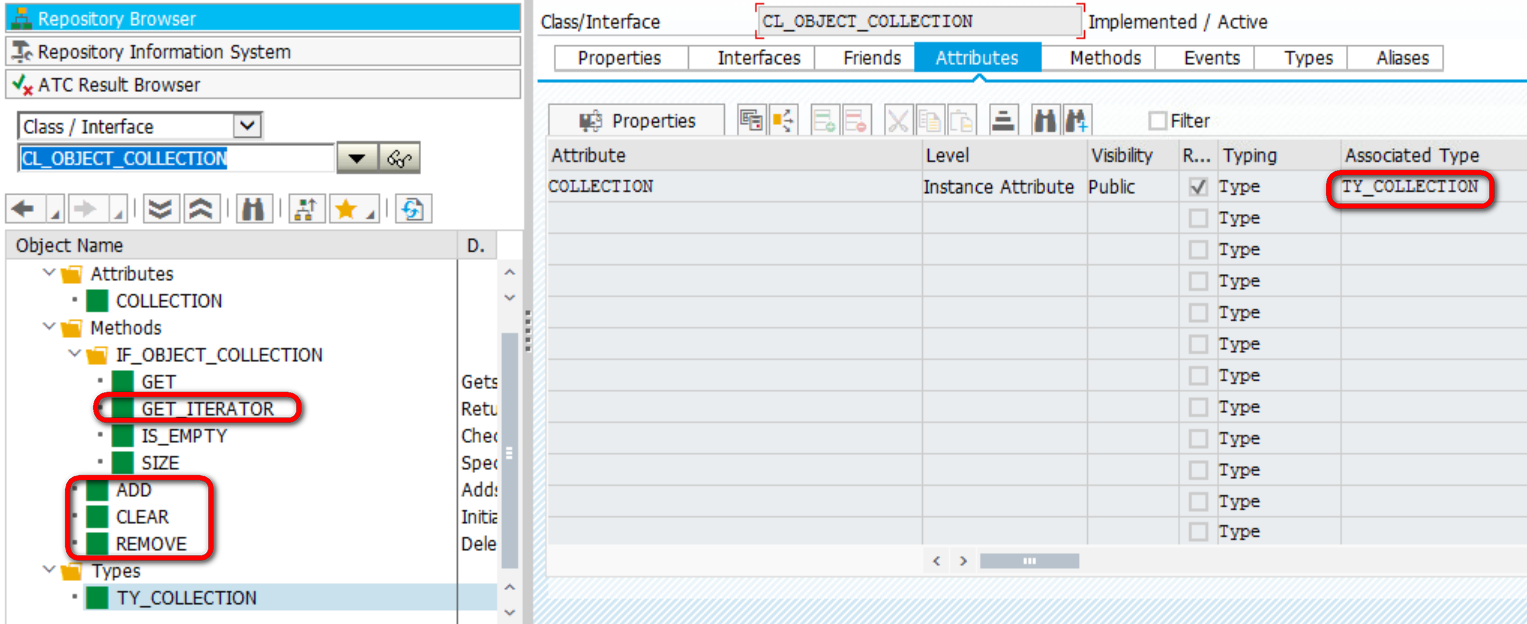This screenshot has width=1527, height=624.
Task: Open forward navigation history small arrow
Action: point(117,213)
